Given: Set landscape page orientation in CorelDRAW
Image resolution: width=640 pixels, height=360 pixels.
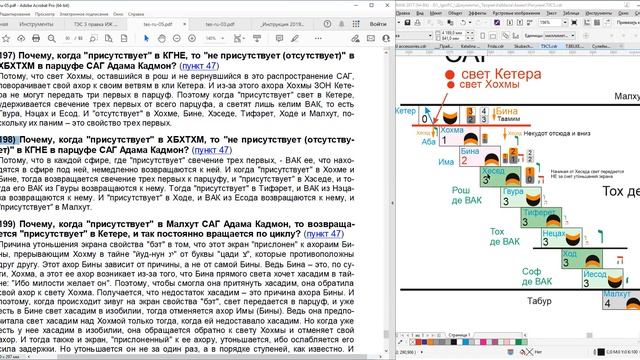Looking at the screenshot, I should pyautogui.click(x=493, y=36).
